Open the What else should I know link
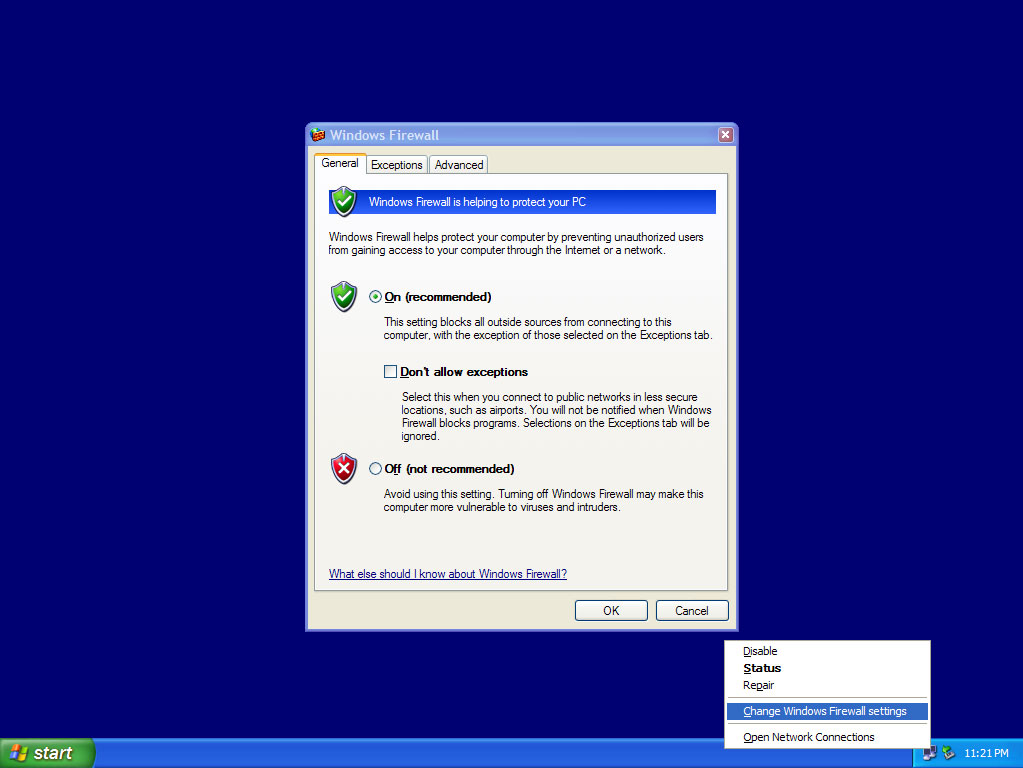Image resolution: width=1023 pixels, height=768 pixels. pyautogui.click(x=448, y=574)
